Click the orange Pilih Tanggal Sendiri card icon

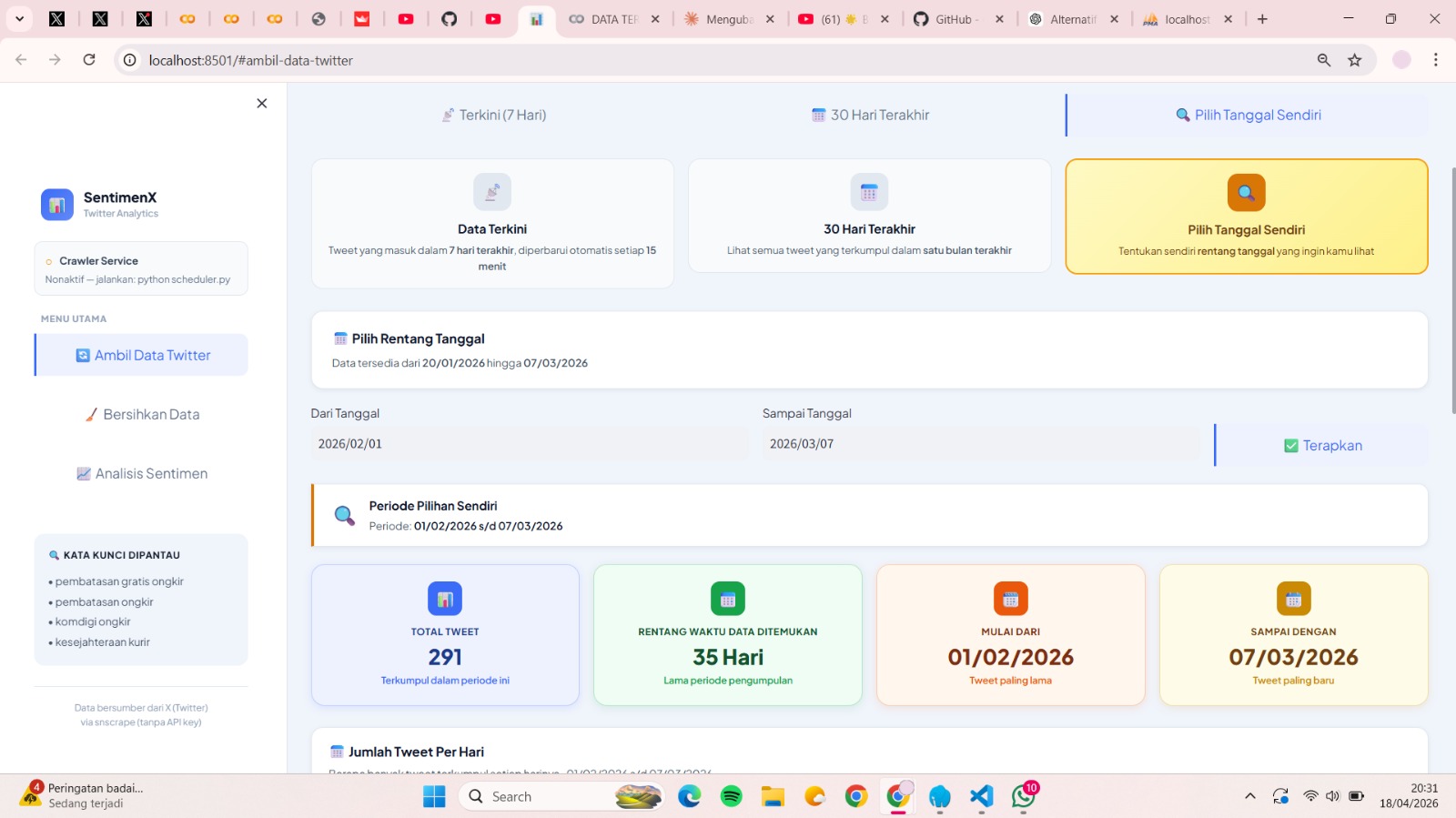(x=1247, y=193)
